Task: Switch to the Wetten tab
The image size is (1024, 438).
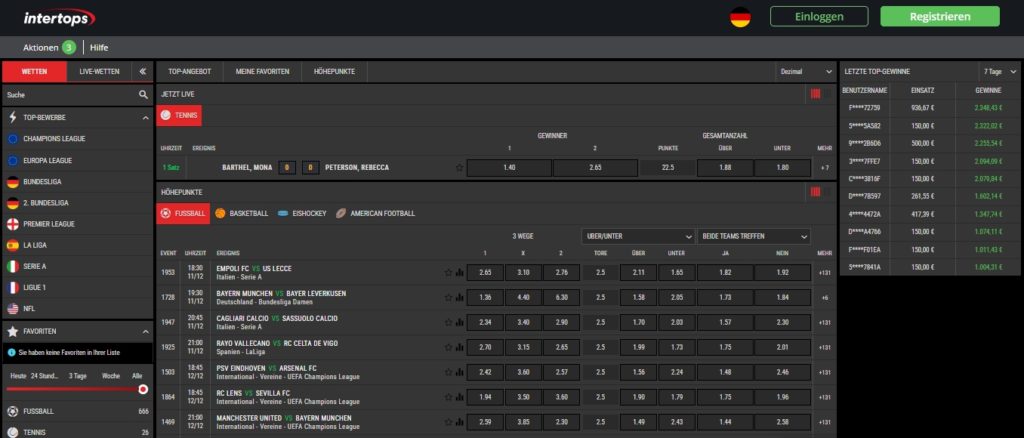Action: [34, 72]
